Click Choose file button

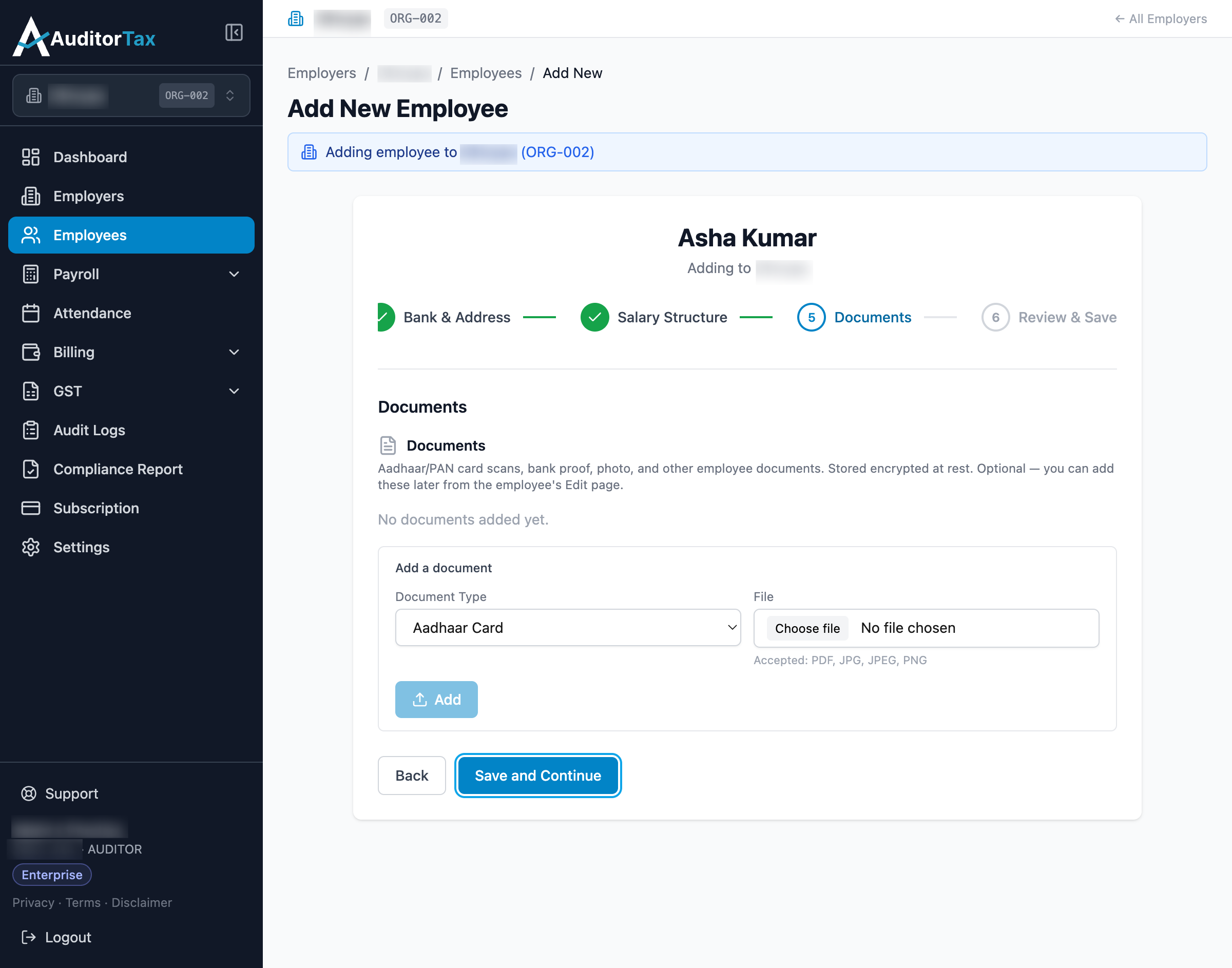tap(807, 628)
